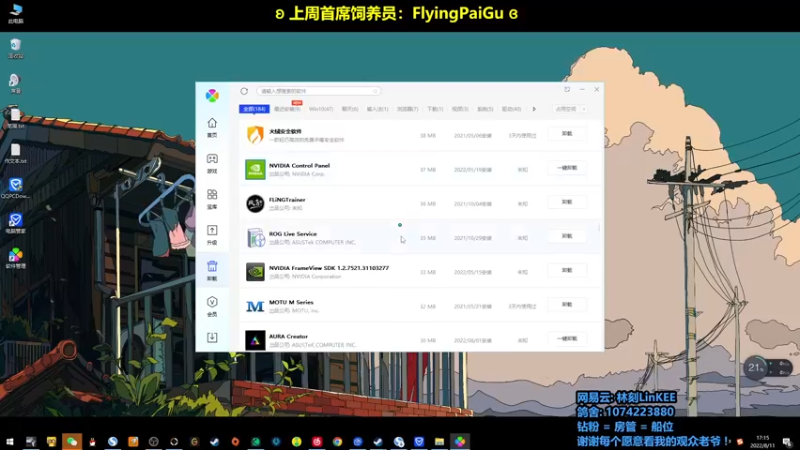Open the 软件管理 desktop shortcut
The height and width of the screenshot is (450, 800).
pos(16,258)
